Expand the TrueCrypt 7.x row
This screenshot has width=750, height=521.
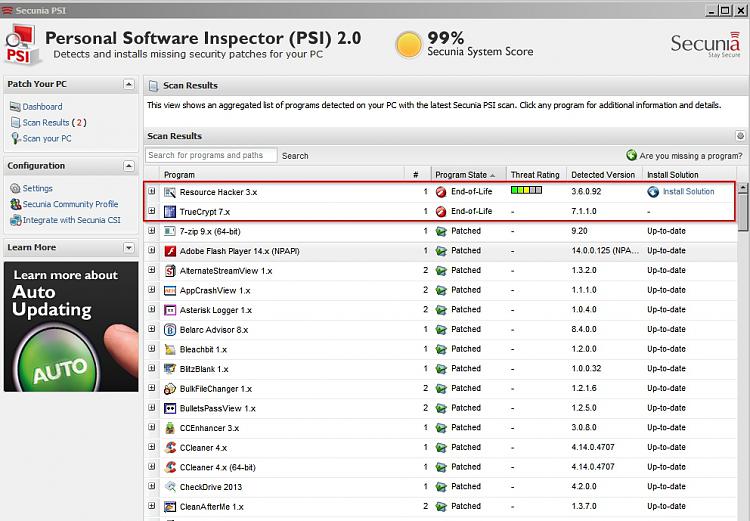[x=152, y=211]
